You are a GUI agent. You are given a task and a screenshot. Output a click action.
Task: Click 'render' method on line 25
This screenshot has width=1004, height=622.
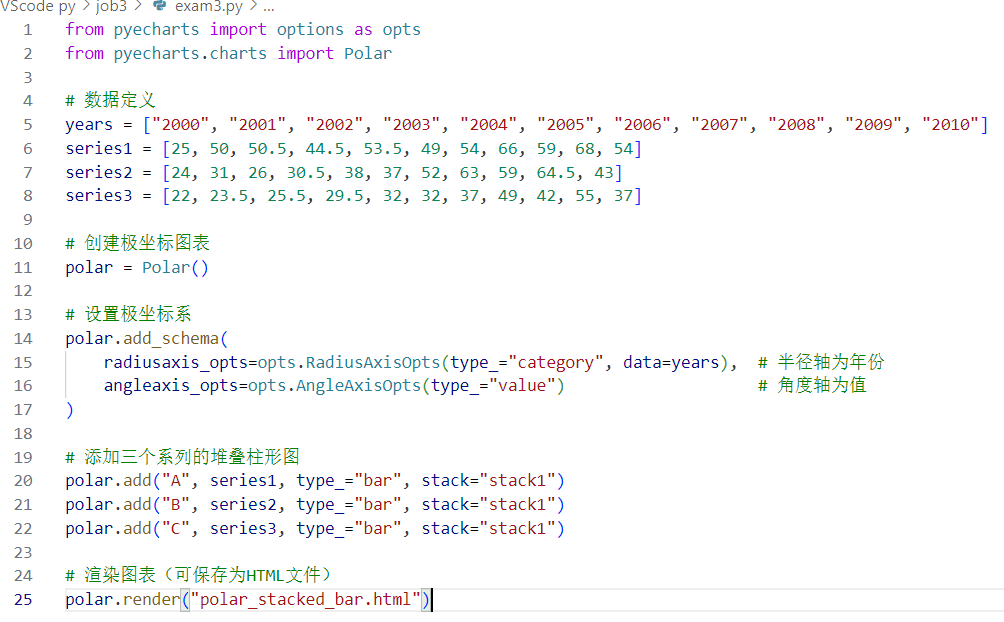(152, 600)
